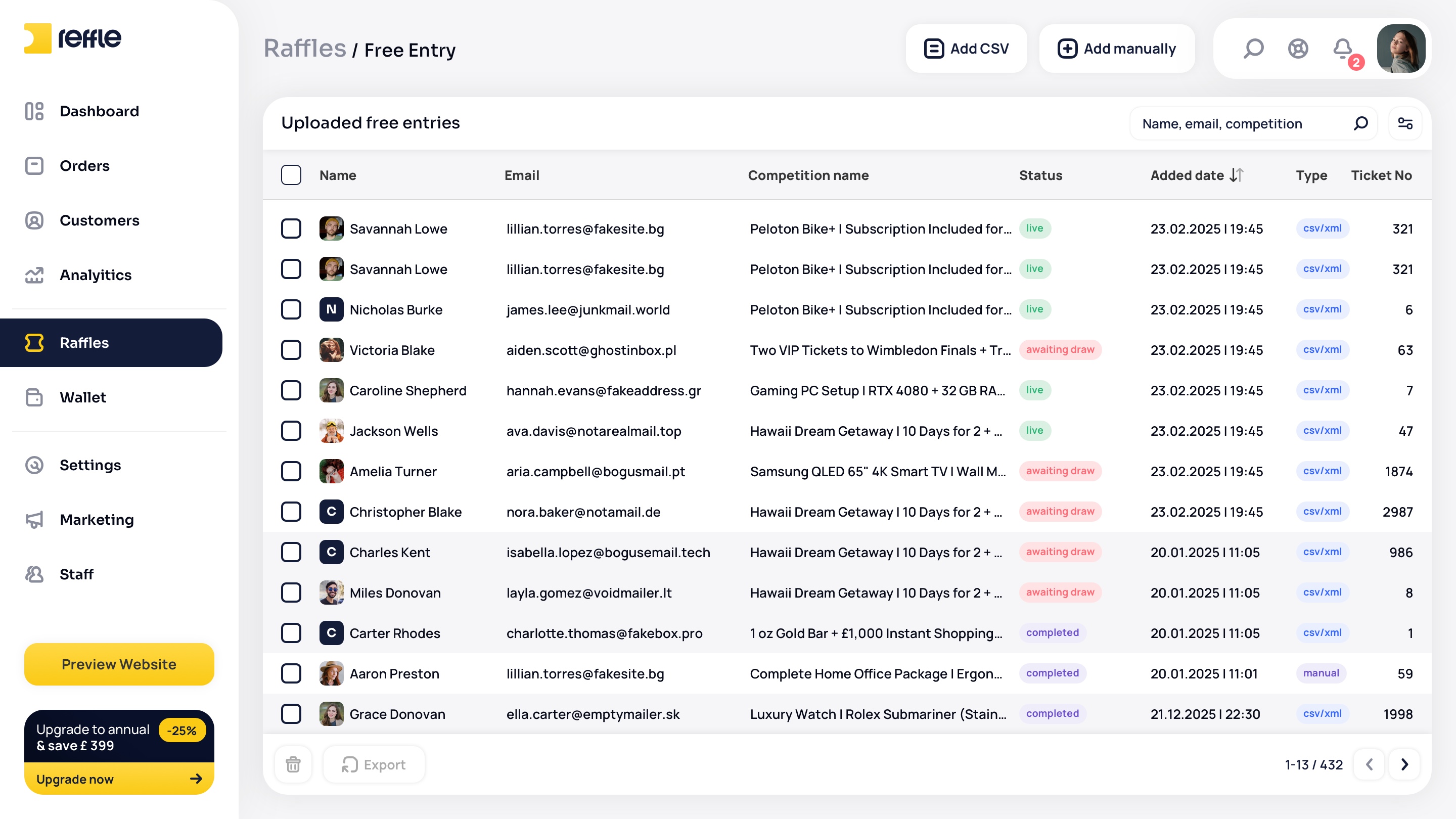Click the trash delete icon
Screen dimensions: 1456x819
point(293,765)
